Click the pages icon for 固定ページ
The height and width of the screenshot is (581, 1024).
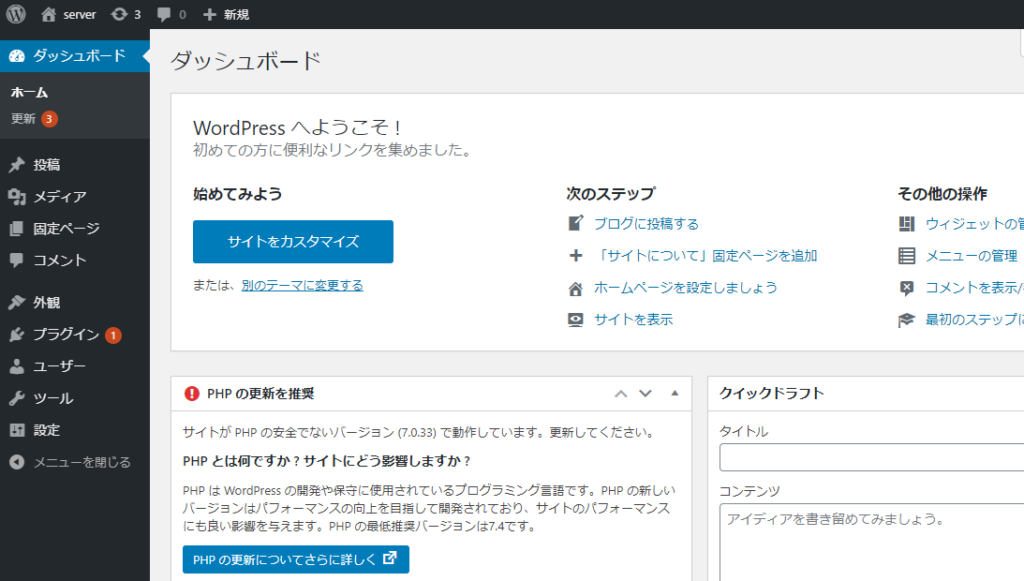coord(17,228)
